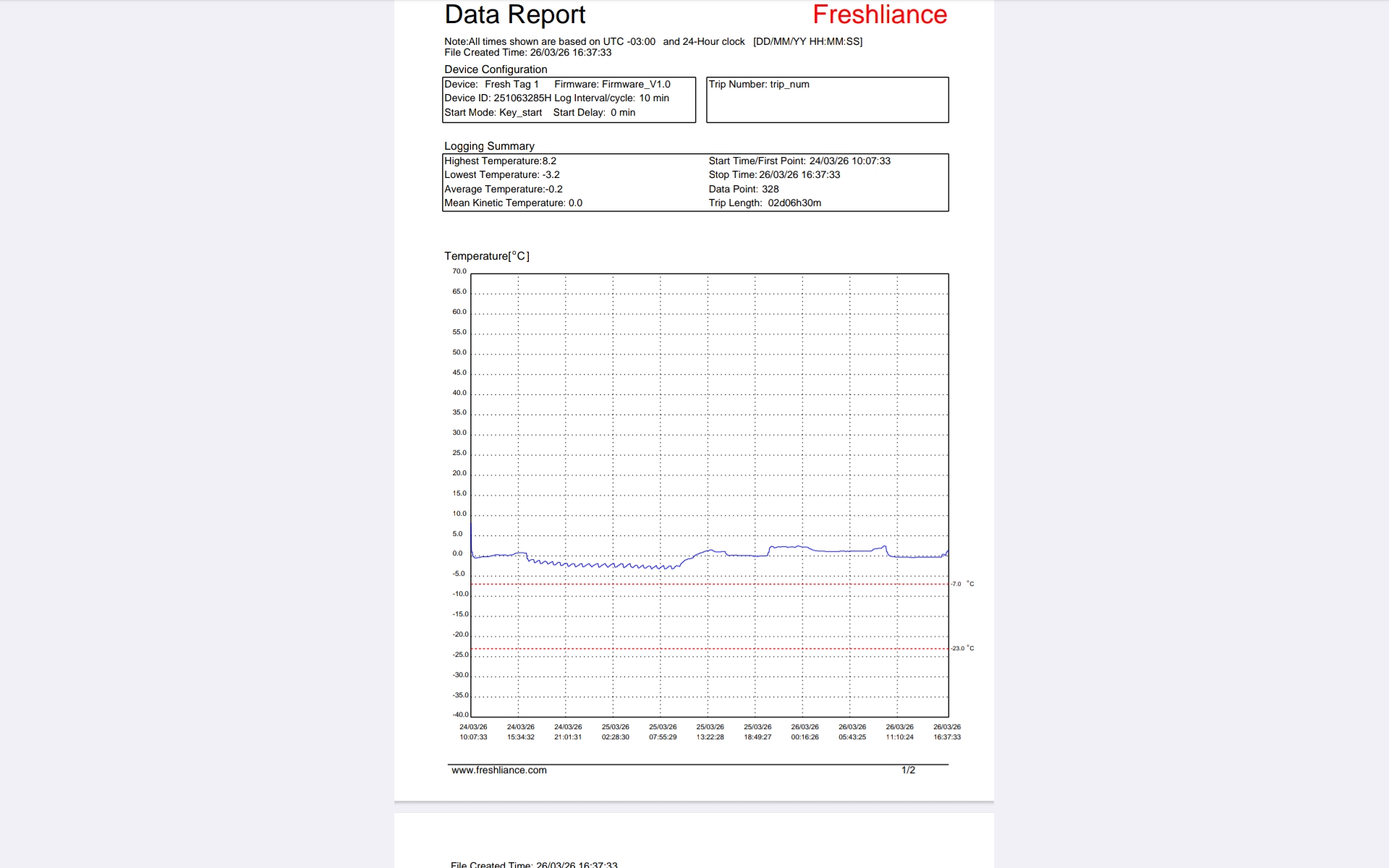Image resolution: width=1389 pixels, height=868 pixels.
Task: Click the 1/2 page number footer
Action: click(x=908, y=770)
